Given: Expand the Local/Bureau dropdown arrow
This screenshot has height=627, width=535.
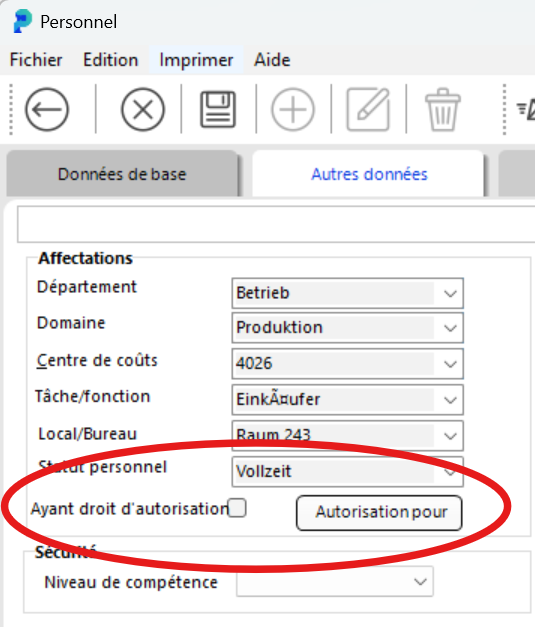Looking at the screenshot, I should pos(450,435).
